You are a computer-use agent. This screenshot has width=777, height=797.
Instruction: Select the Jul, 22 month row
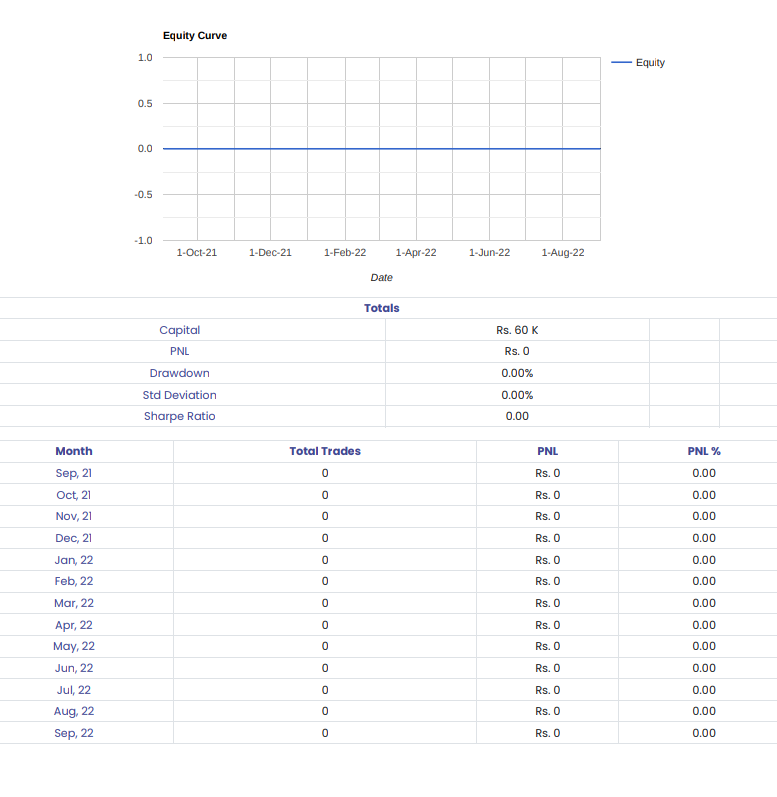tap(388, 690)
